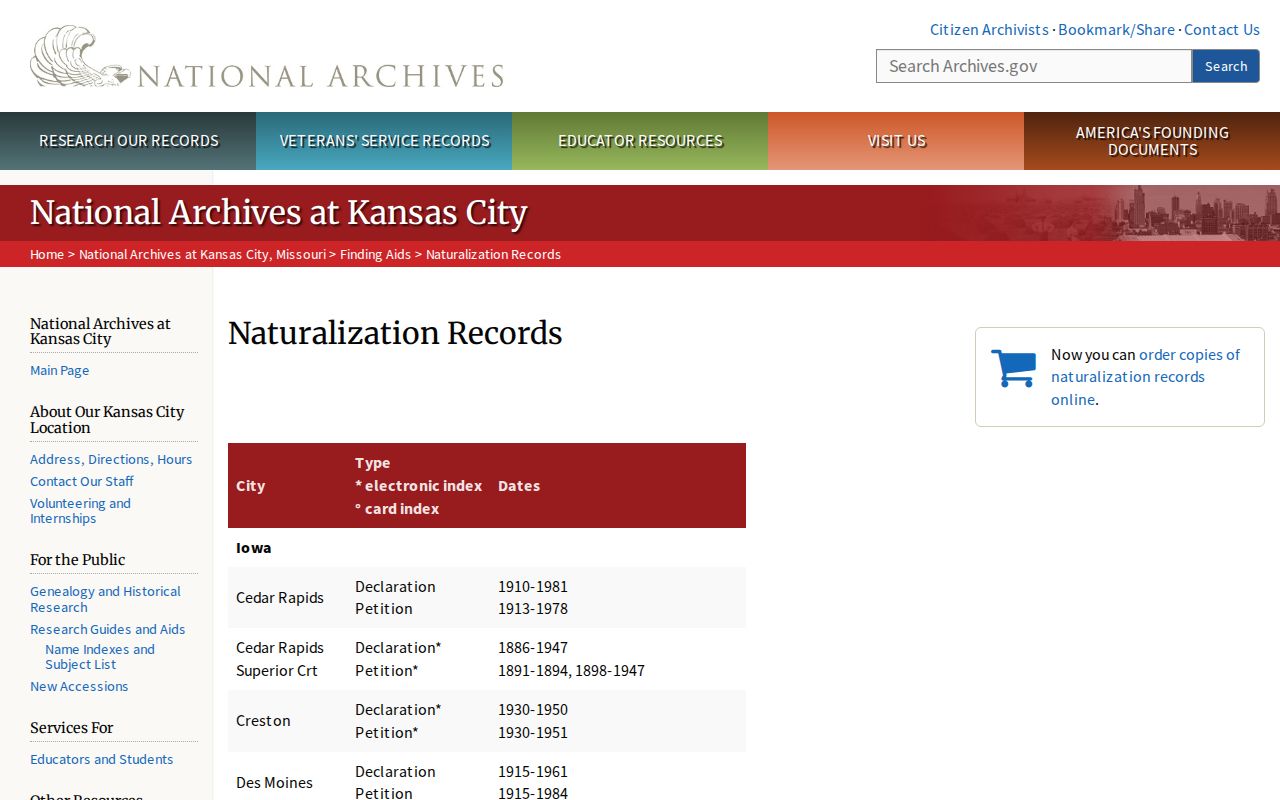Follow the order copies of naturalization records online link

click(1145, 377)
